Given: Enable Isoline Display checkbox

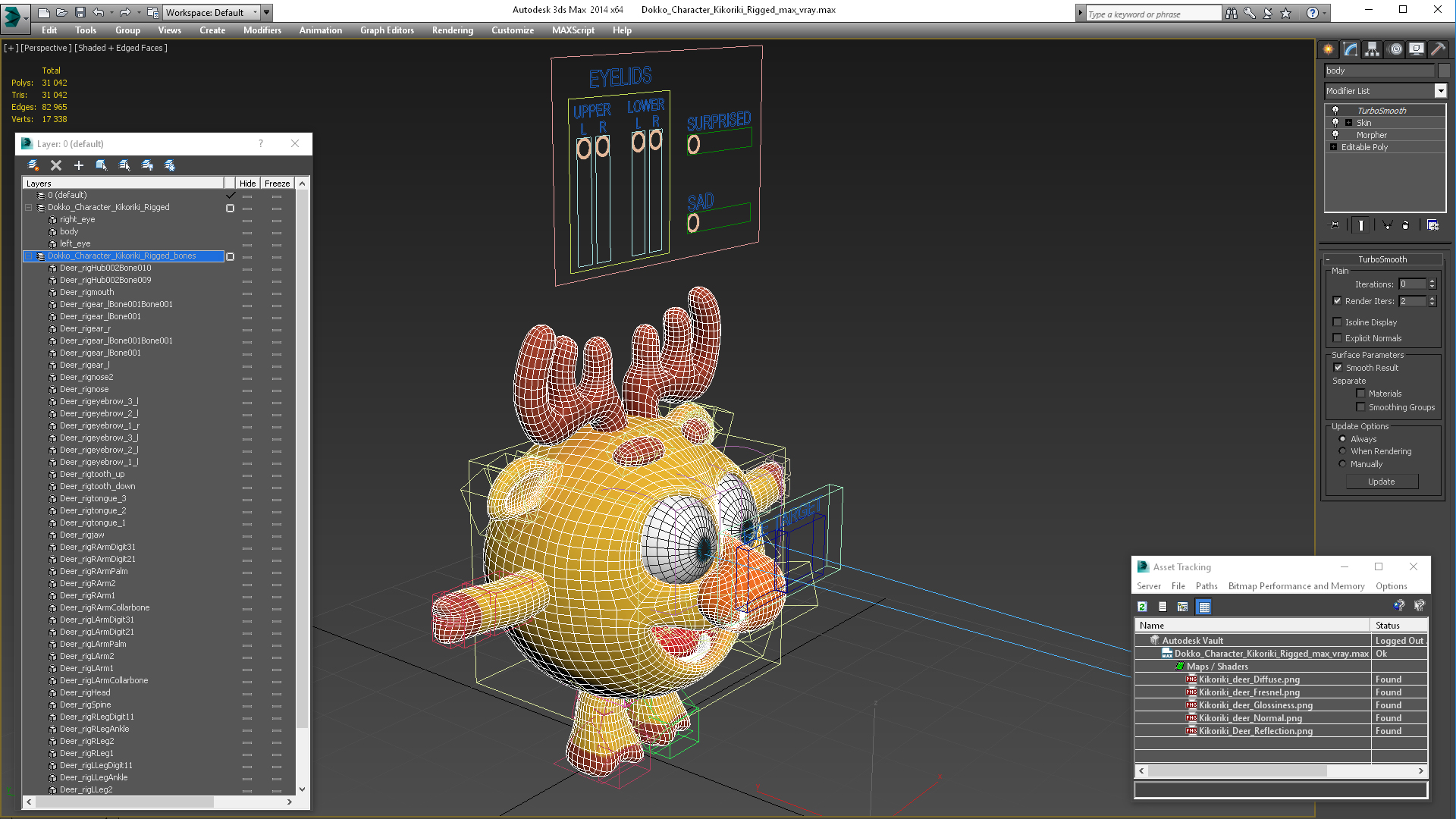Looking at the screenshot, I should tap(1338, 322).
